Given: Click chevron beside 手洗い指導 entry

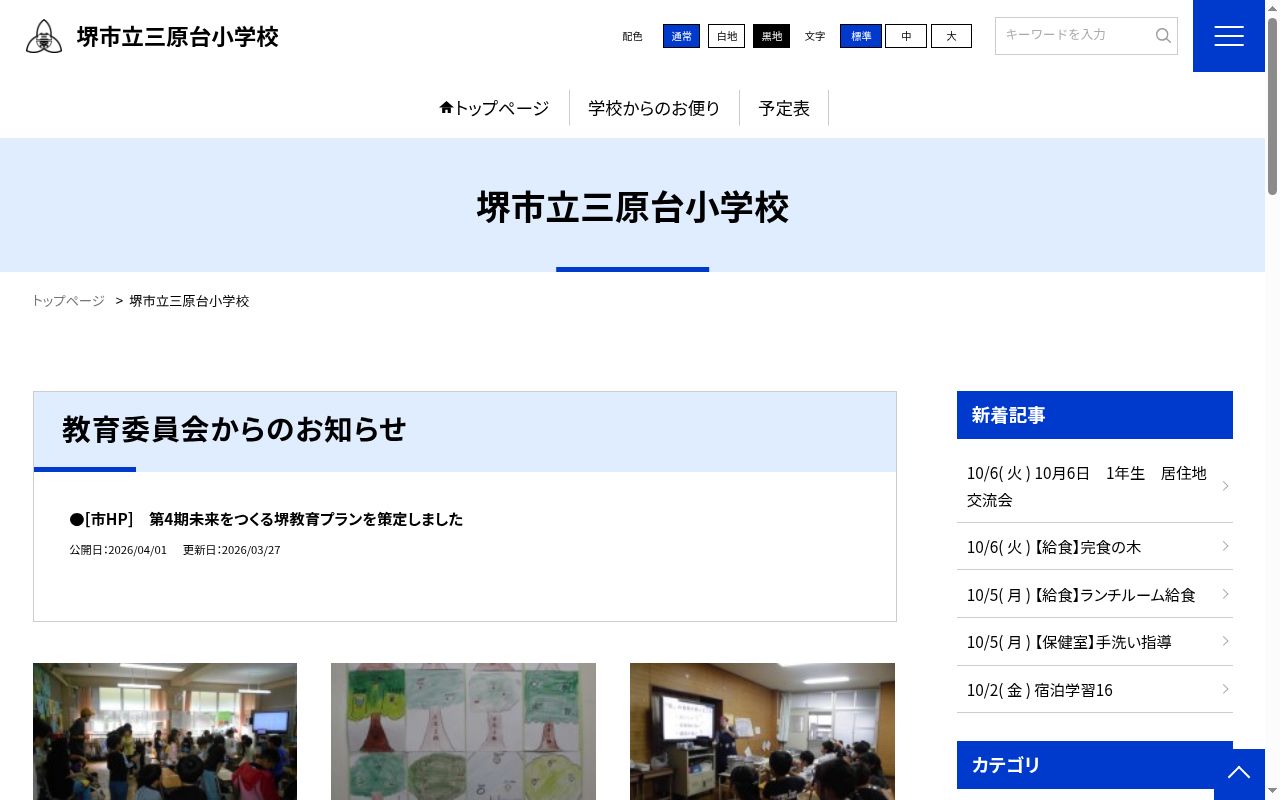Looking at the screenshot, I should [1225, 641].
